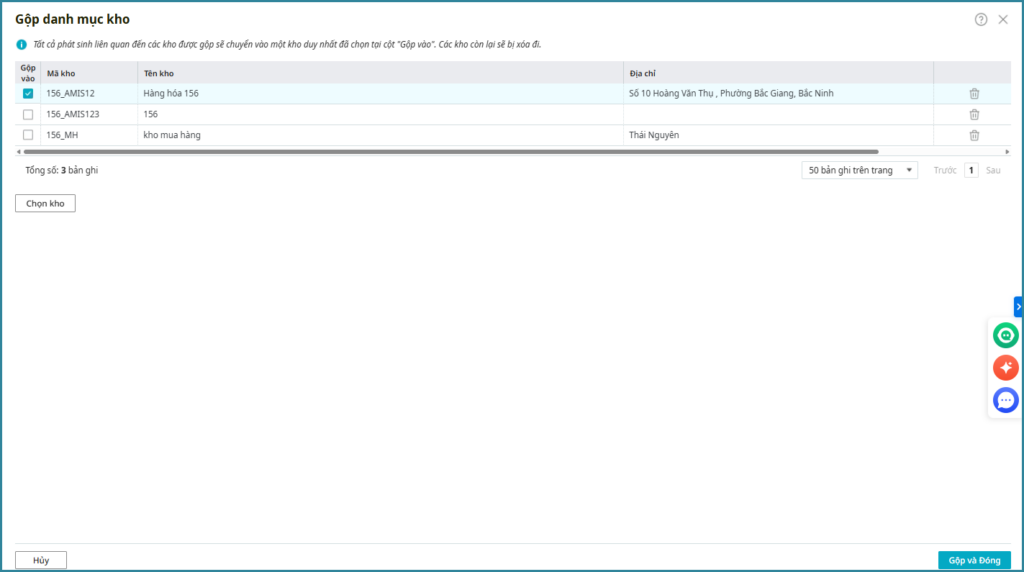Click the info icon beside the notice
1024x572 pixels.
[22, 44]
